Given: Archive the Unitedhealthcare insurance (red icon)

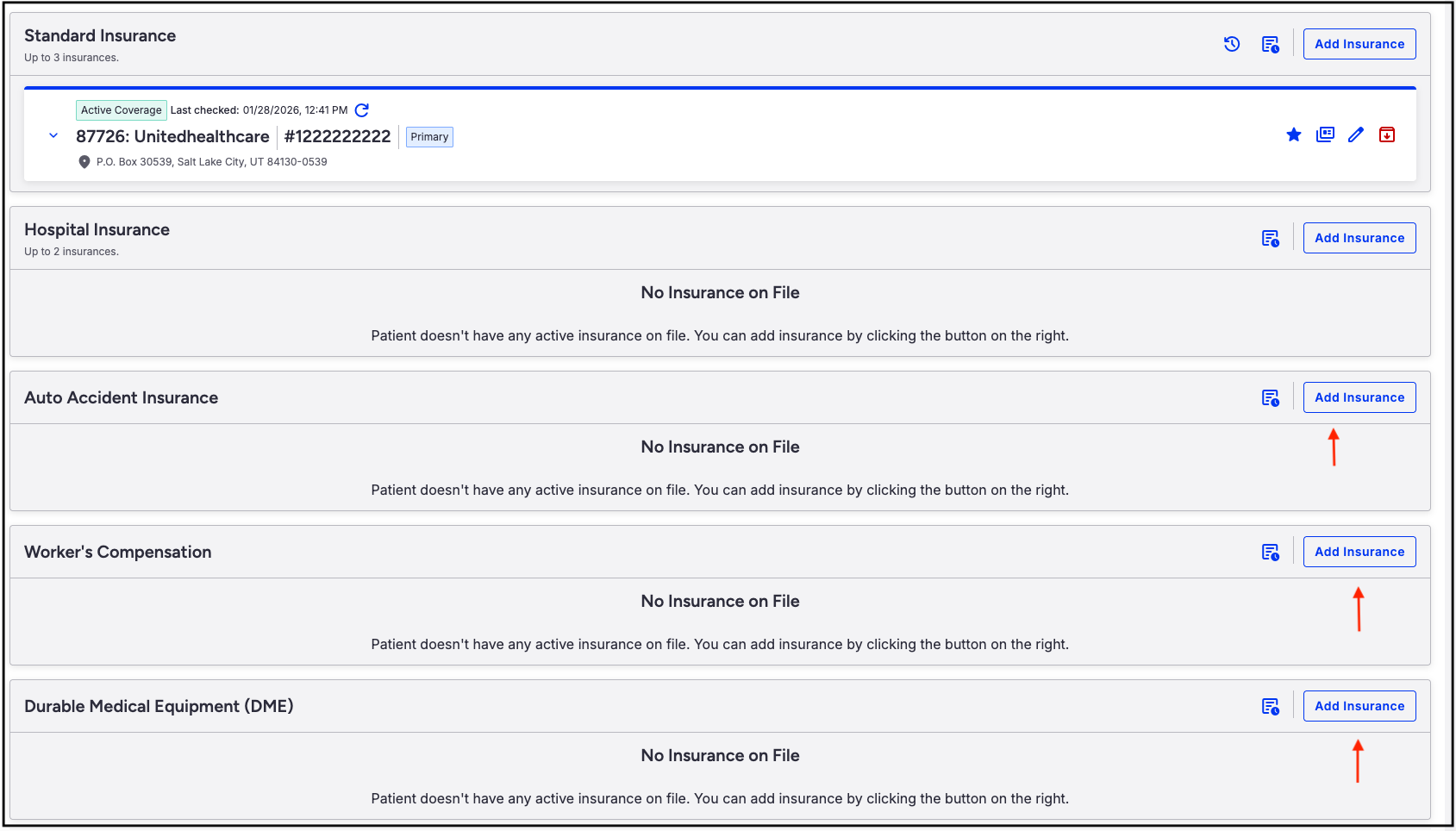Looking at the screenshot, I should coord(1387,134).
